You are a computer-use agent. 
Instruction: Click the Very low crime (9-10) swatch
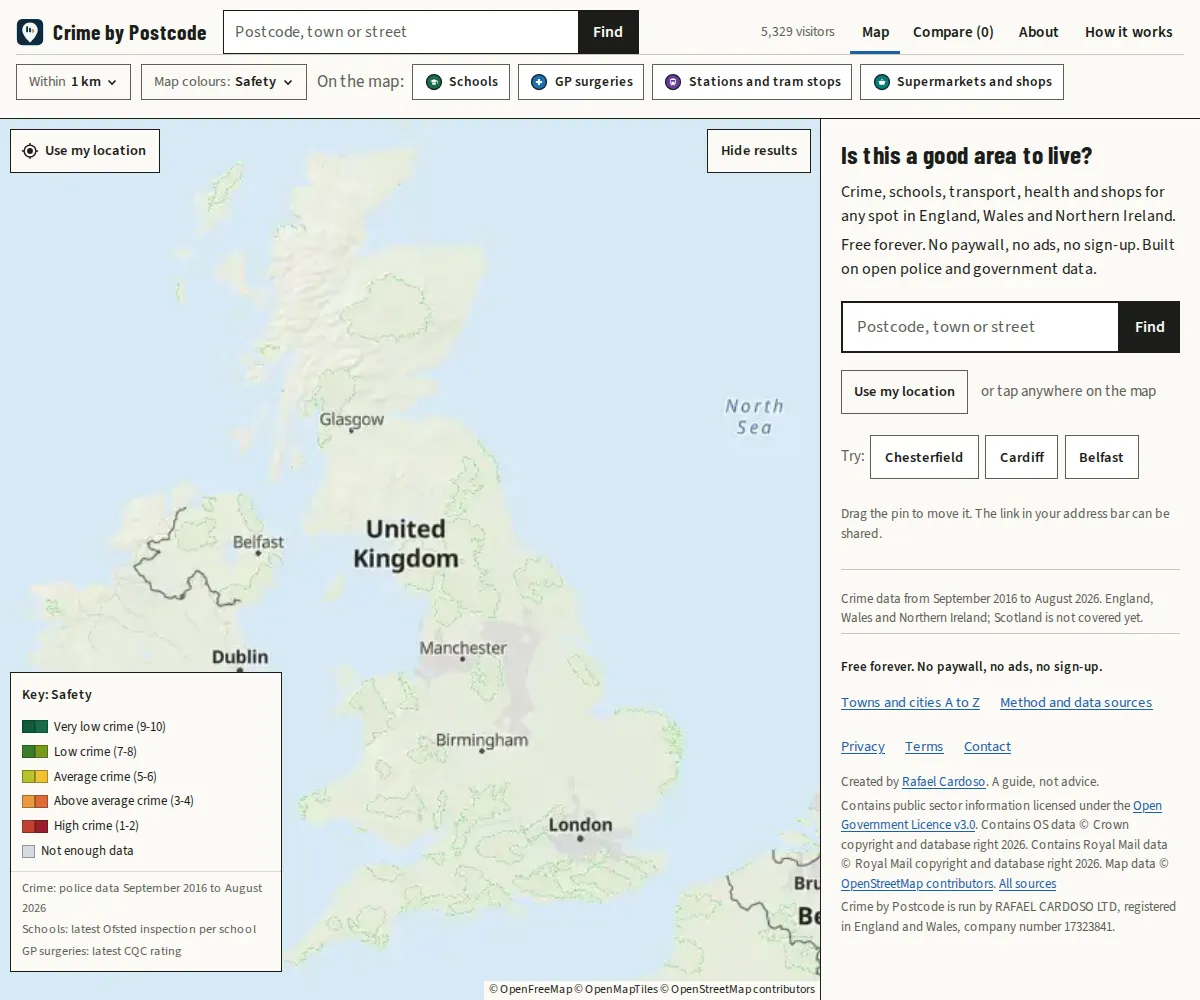pos(35,727)
